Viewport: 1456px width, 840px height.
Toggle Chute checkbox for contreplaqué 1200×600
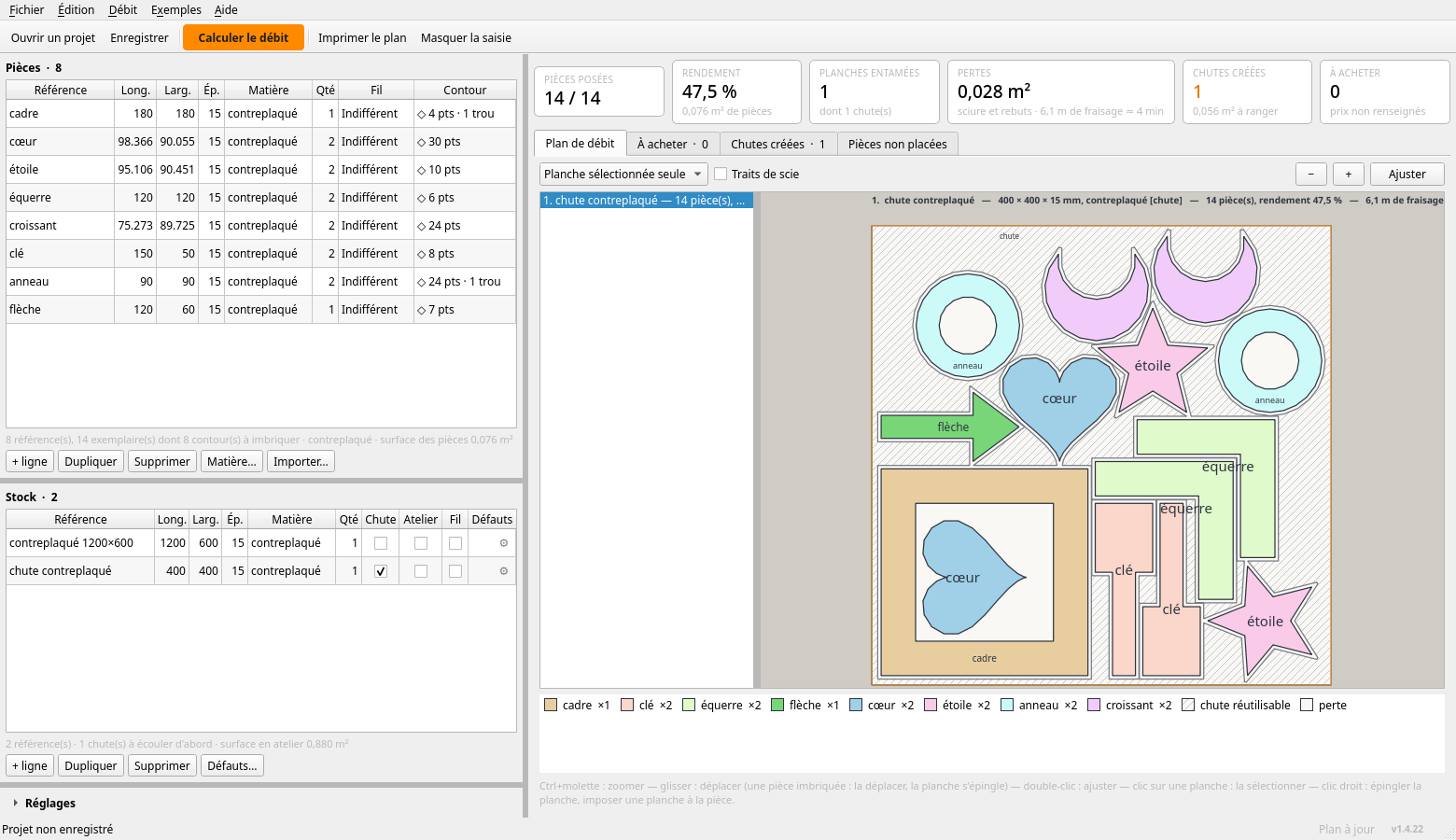pos(381,543)
